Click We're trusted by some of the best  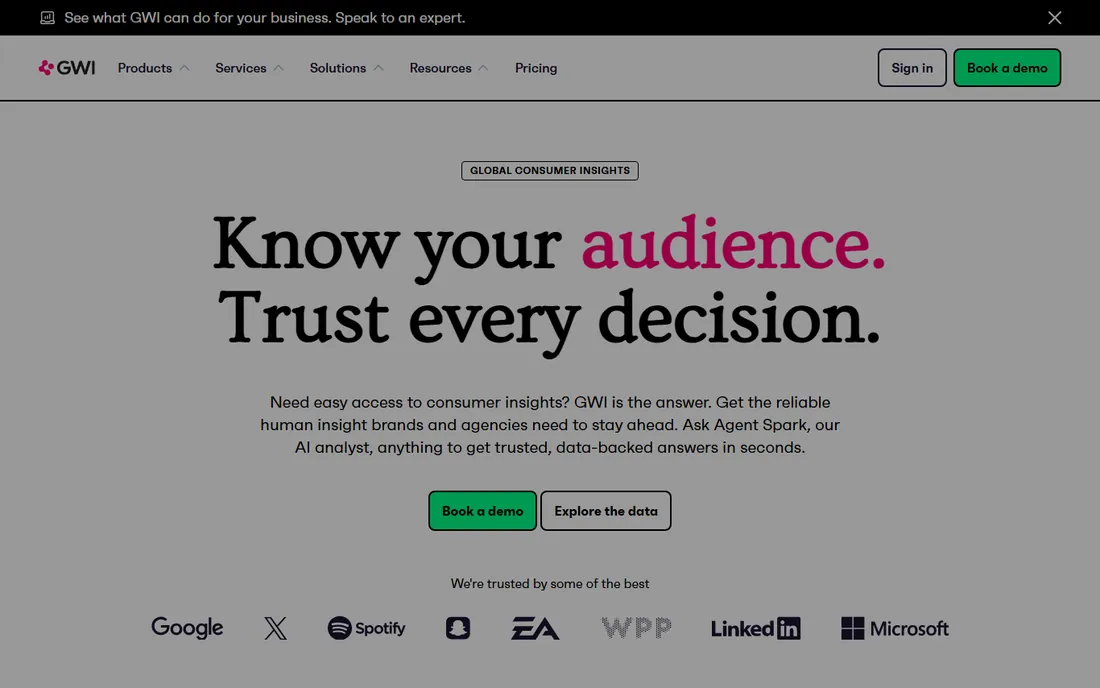pyautogui.click(x=550, y=584)
